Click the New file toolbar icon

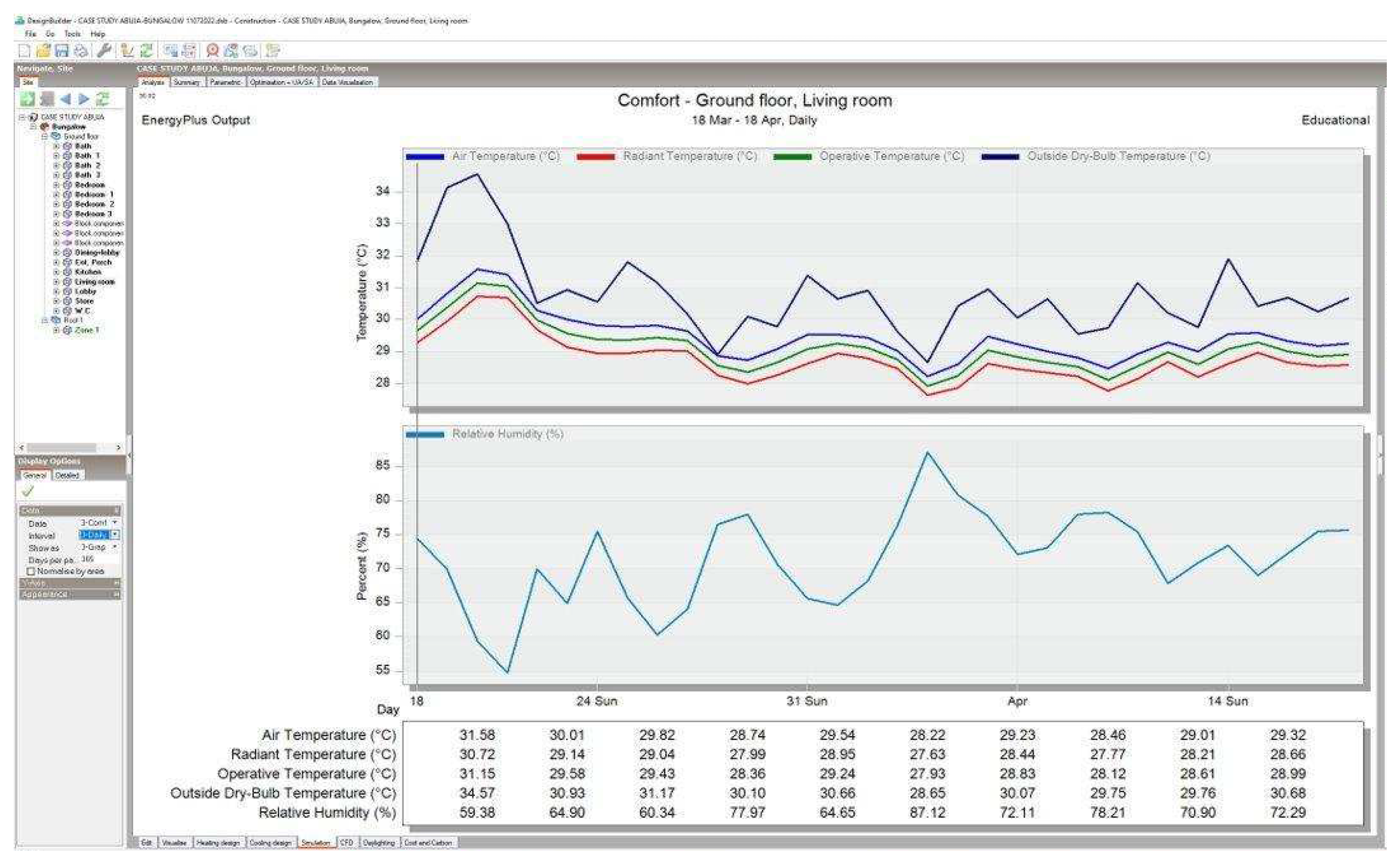tap(24, 51)
